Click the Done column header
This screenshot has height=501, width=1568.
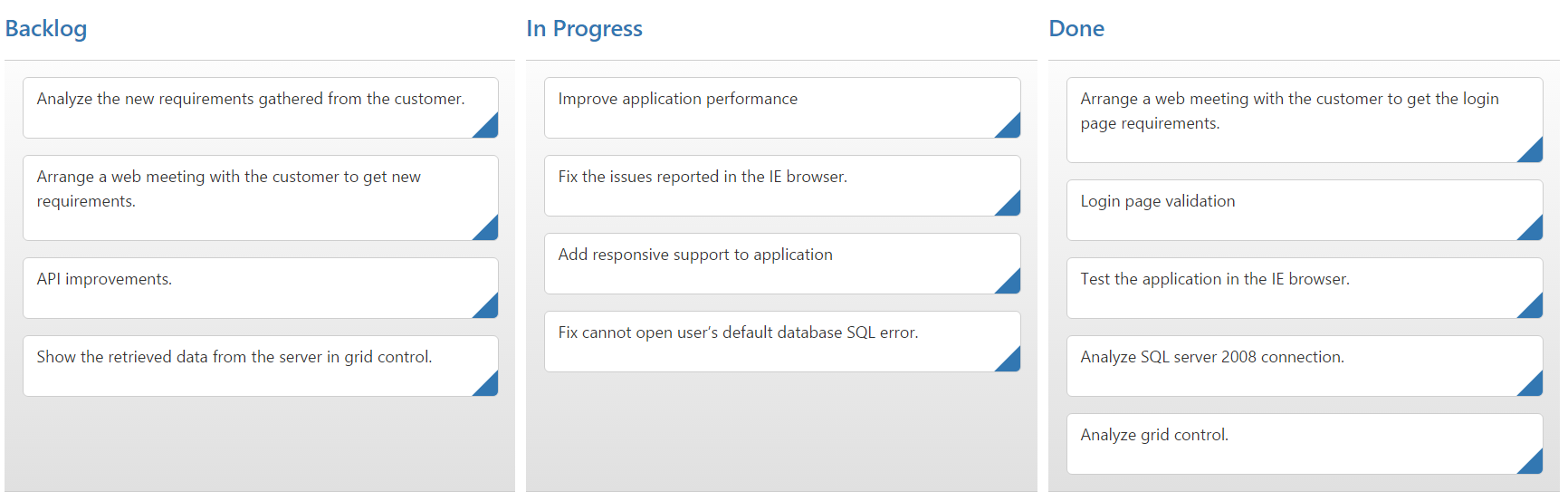1076,29
